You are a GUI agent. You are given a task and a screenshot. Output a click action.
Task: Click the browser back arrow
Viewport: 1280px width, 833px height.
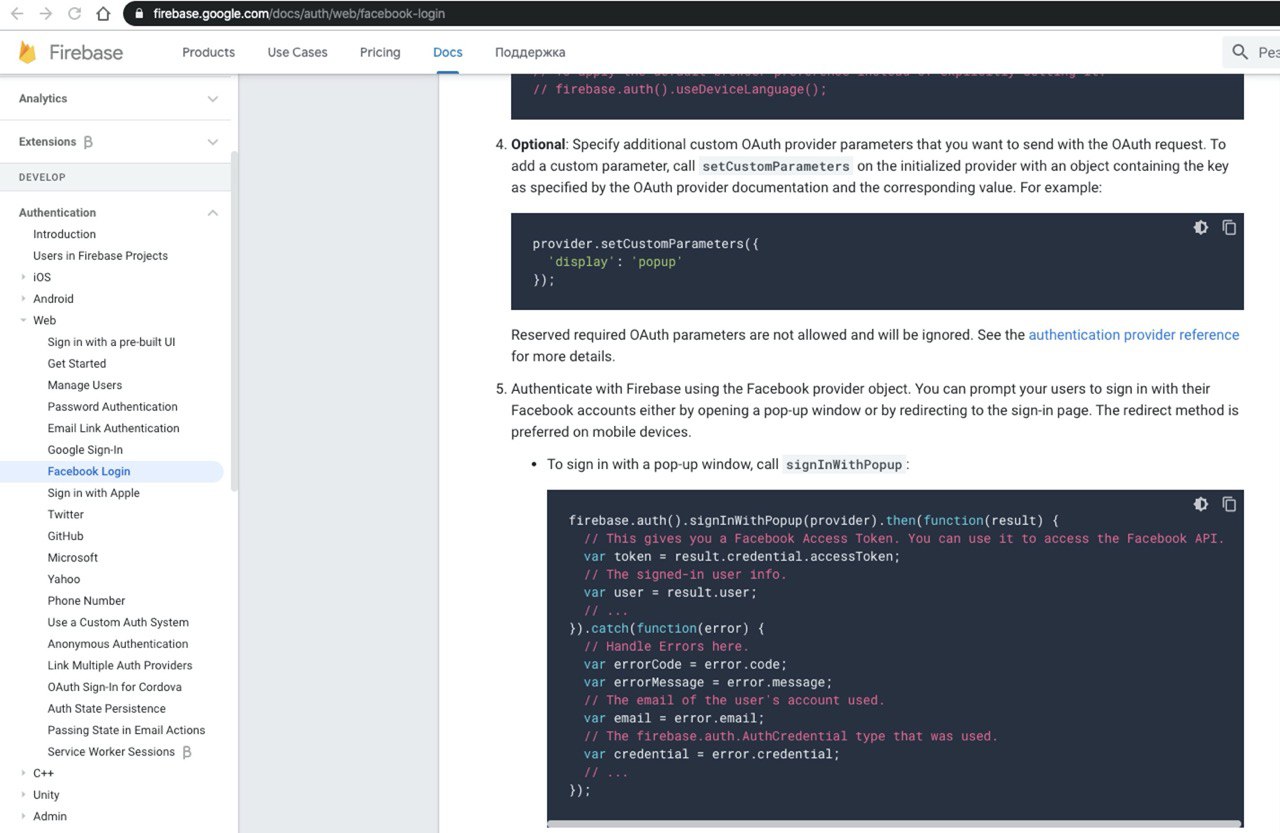tap(17, 14)
